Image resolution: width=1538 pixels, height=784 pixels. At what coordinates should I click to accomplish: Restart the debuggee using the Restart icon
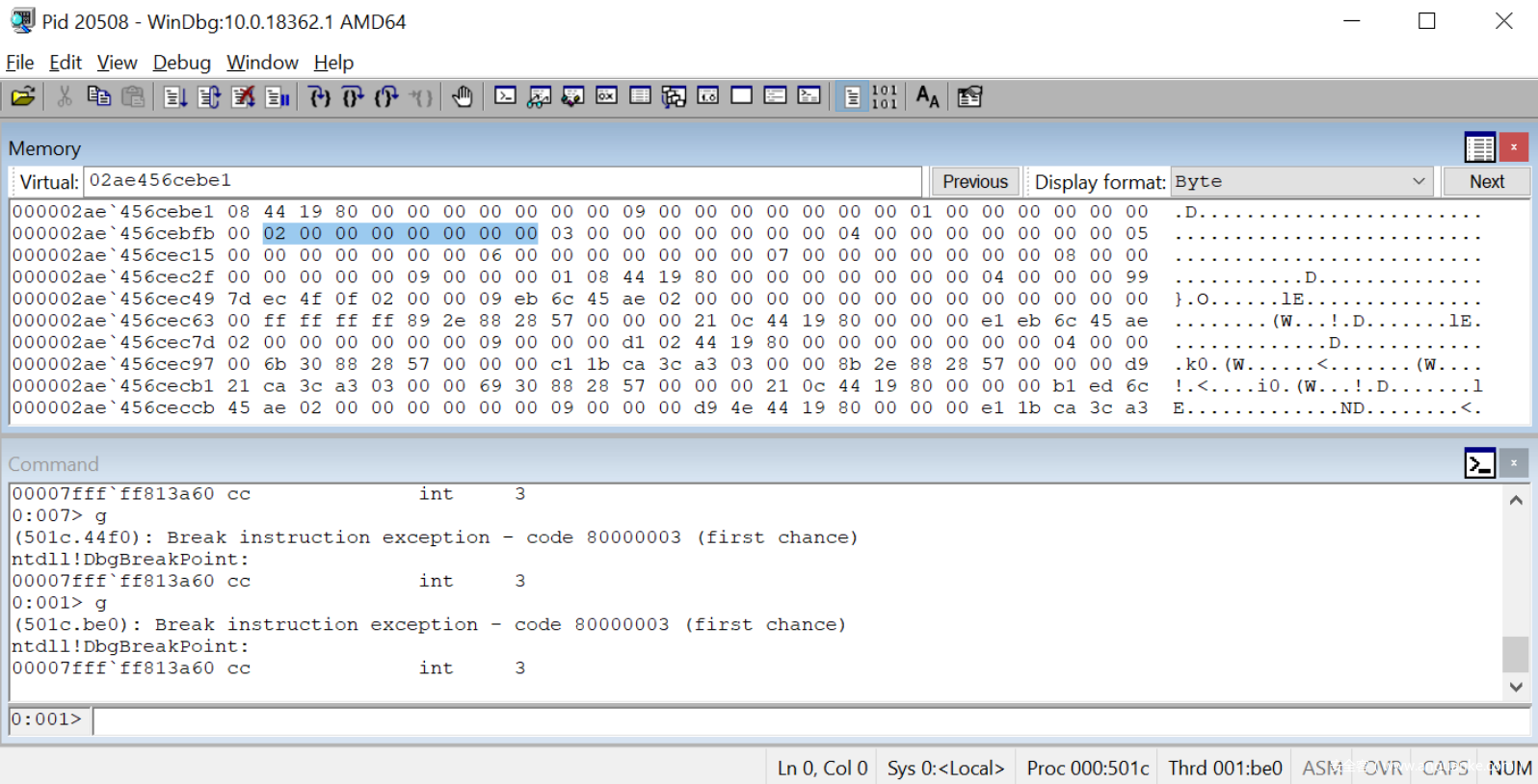[209, 96]
